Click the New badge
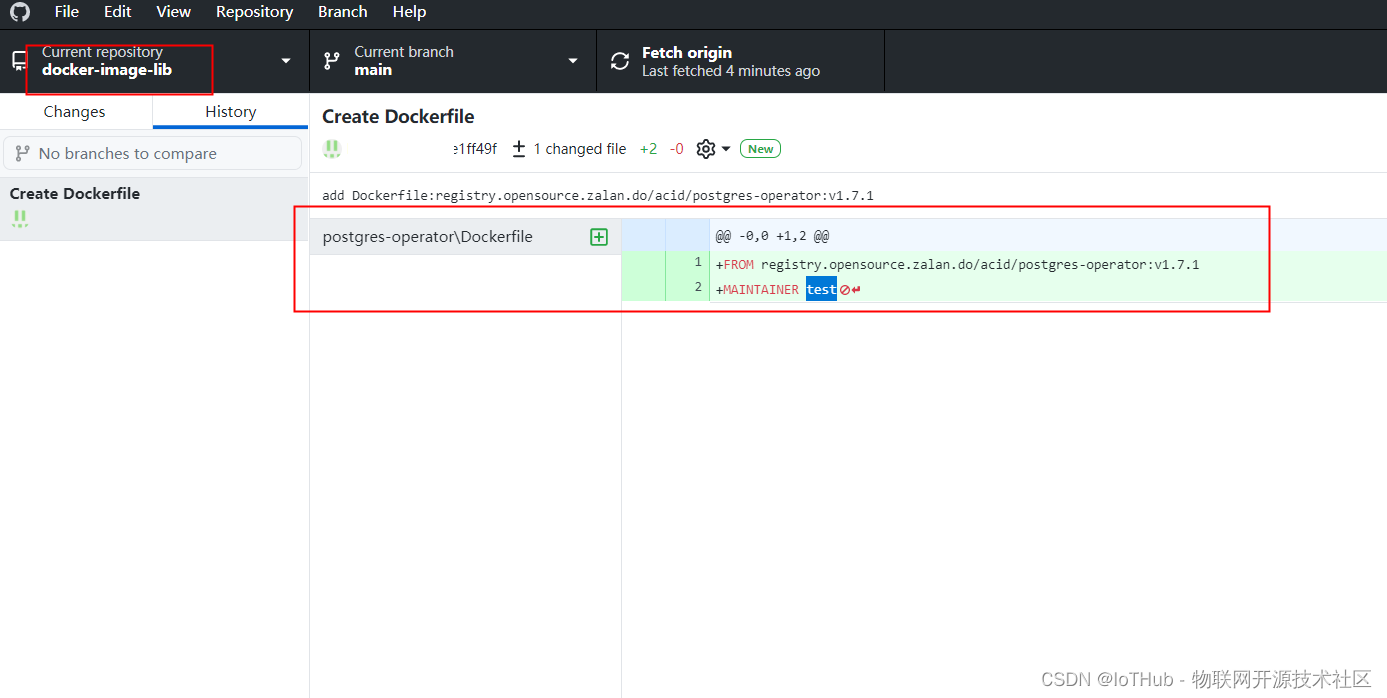1387x698 pixels. [x=761, y=149]
